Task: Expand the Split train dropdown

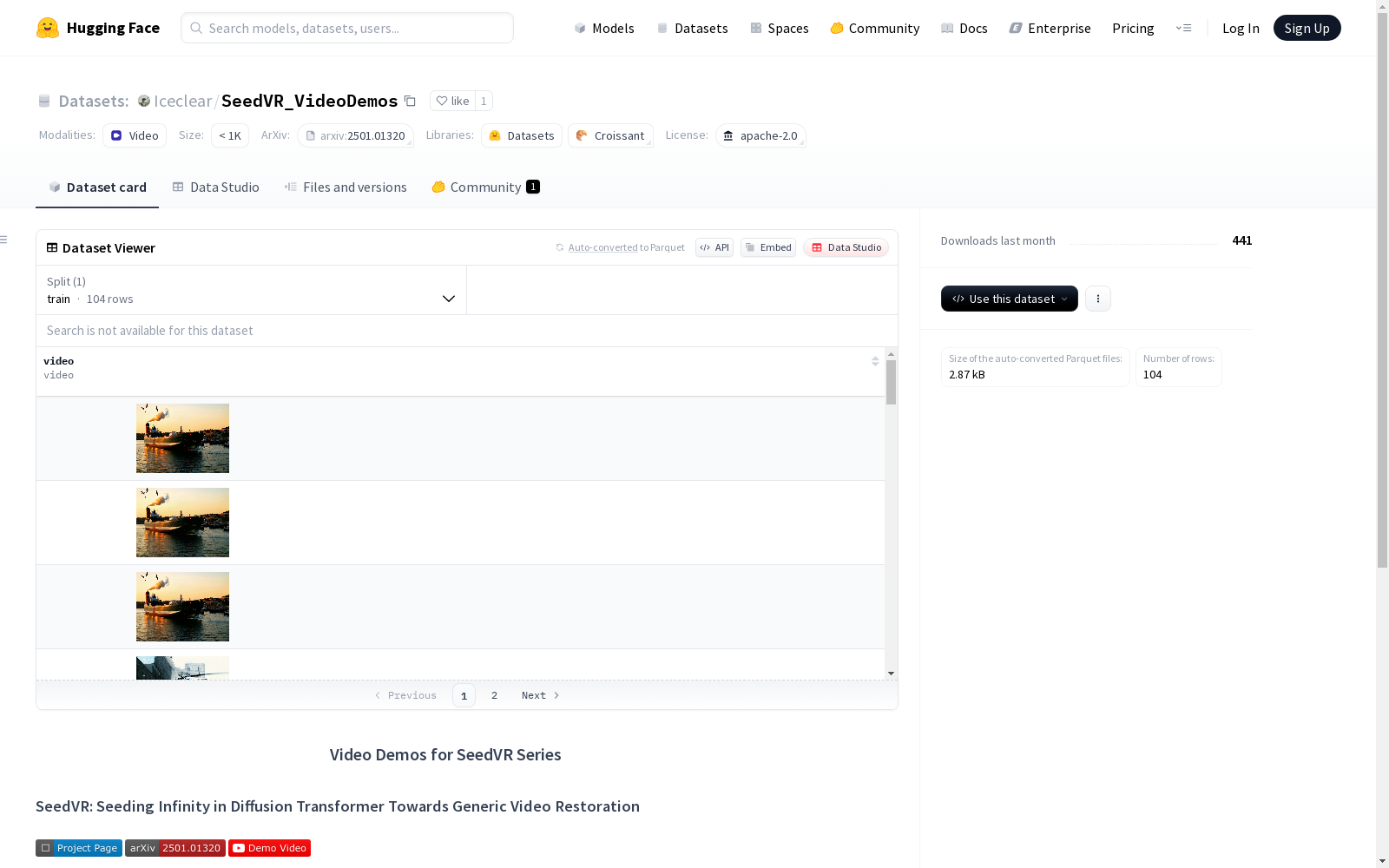Action: pos(251,290)
